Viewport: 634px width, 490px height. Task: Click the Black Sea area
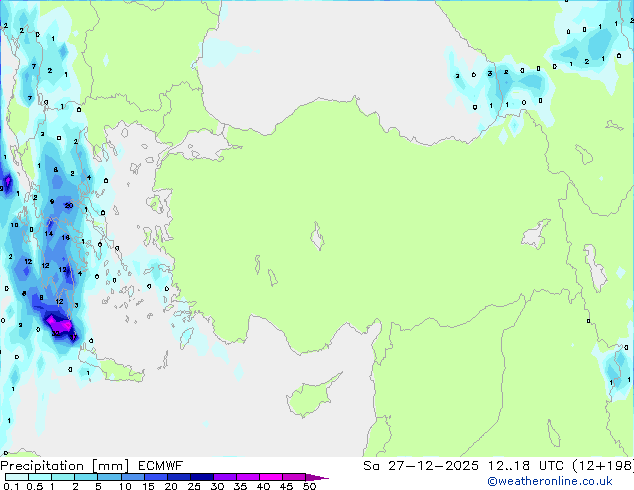[x=330, y=60]
